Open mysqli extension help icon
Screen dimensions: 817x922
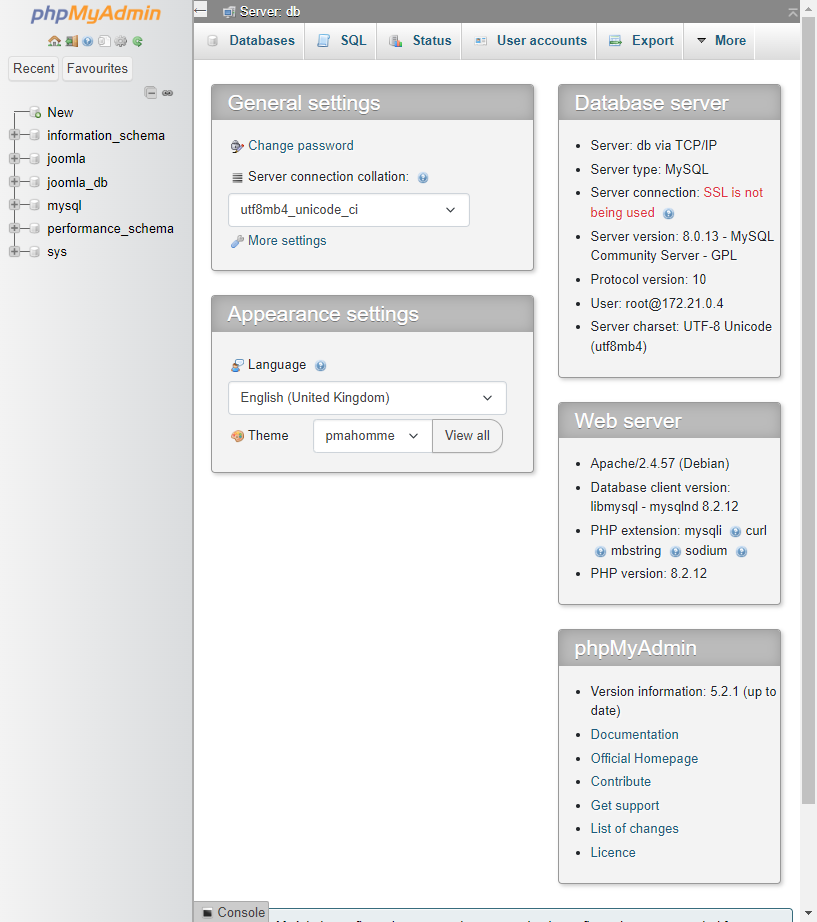pos(735,532)
